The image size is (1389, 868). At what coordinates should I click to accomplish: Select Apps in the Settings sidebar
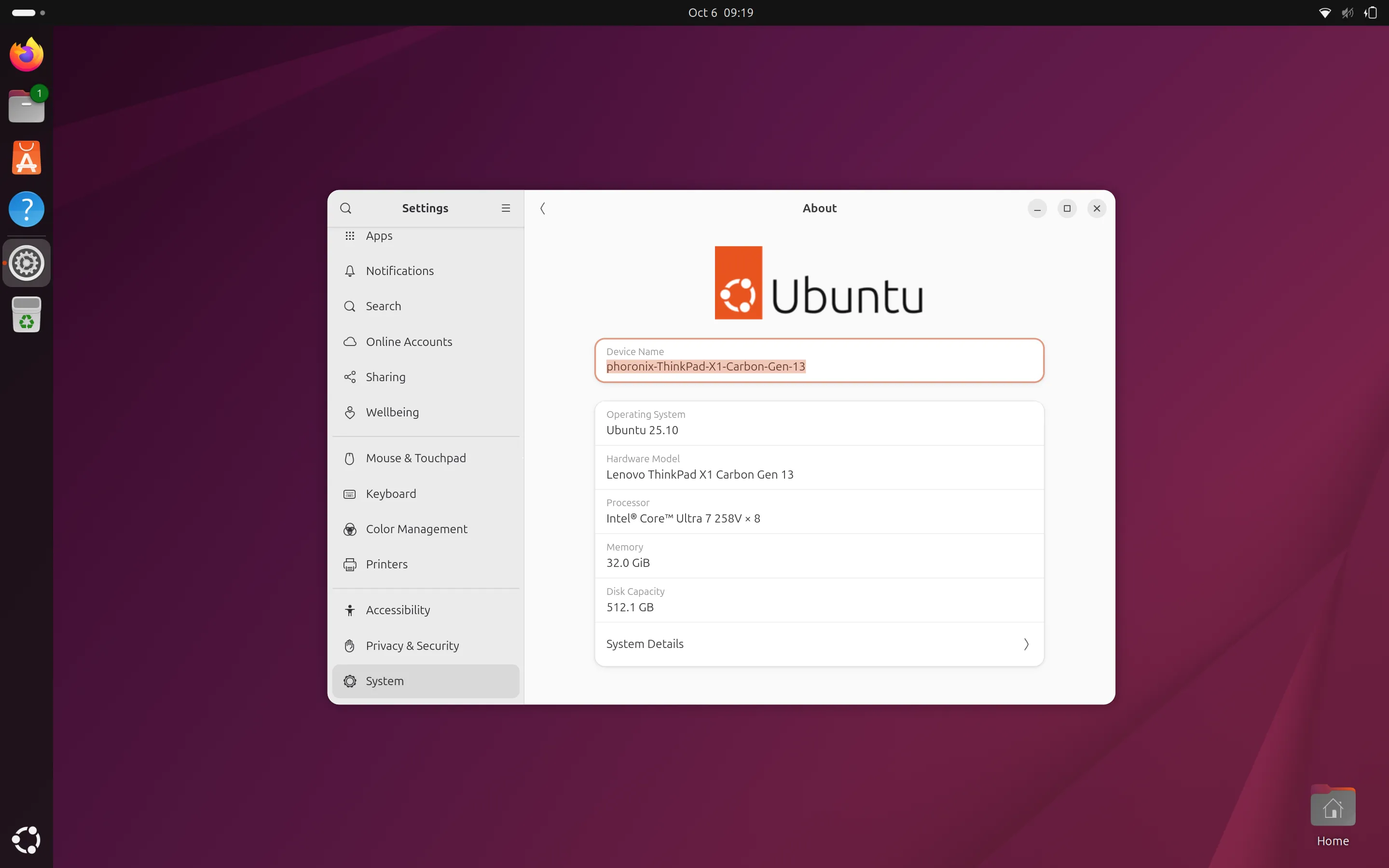pos(379,235)
